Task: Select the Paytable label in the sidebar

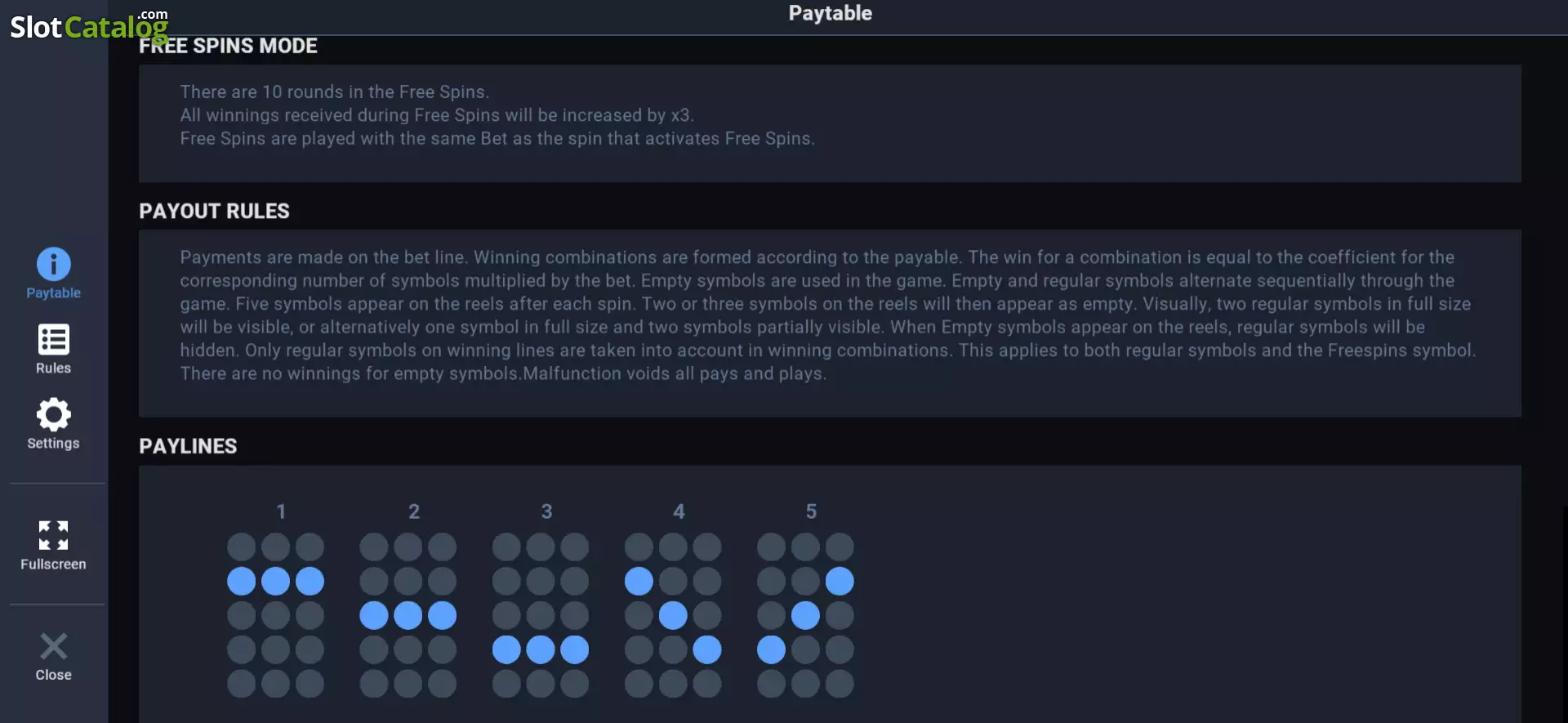Action: [54, 293]
